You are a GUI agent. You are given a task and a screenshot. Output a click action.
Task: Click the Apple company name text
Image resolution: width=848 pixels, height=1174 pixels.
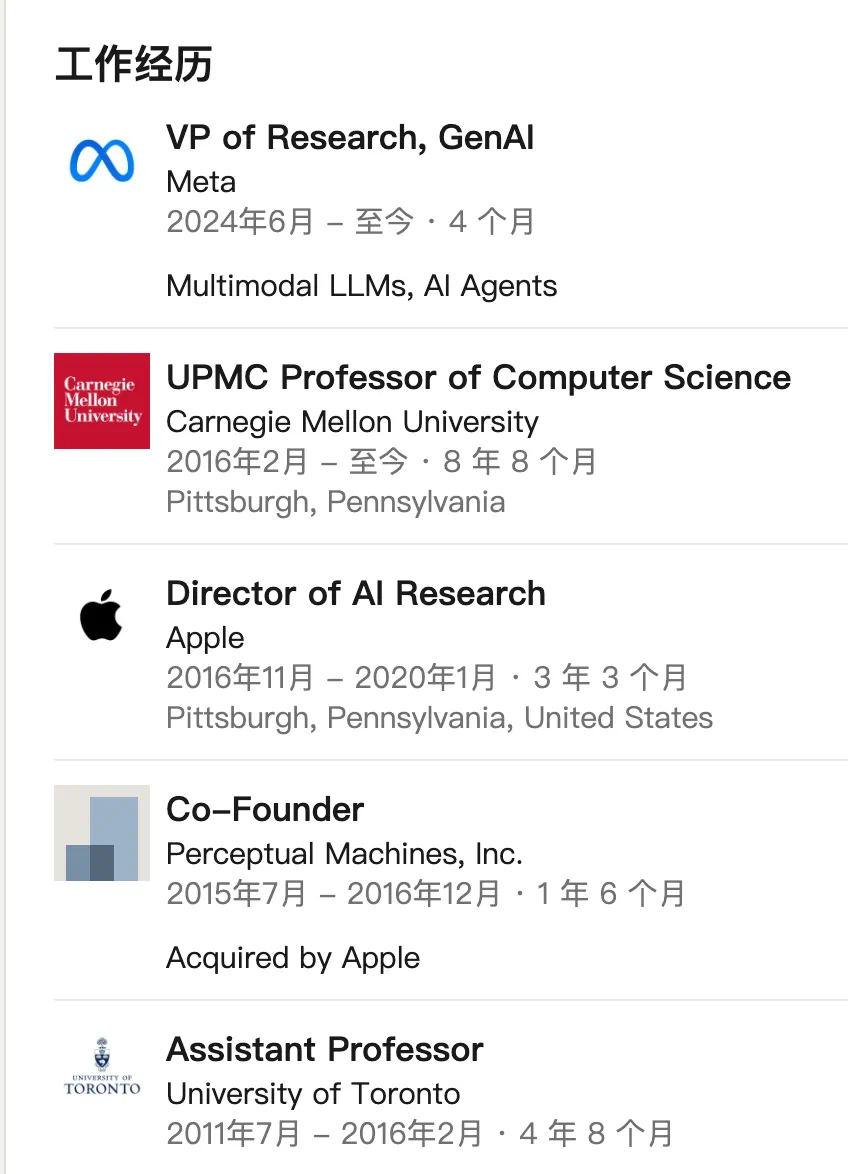coord(205,638)
